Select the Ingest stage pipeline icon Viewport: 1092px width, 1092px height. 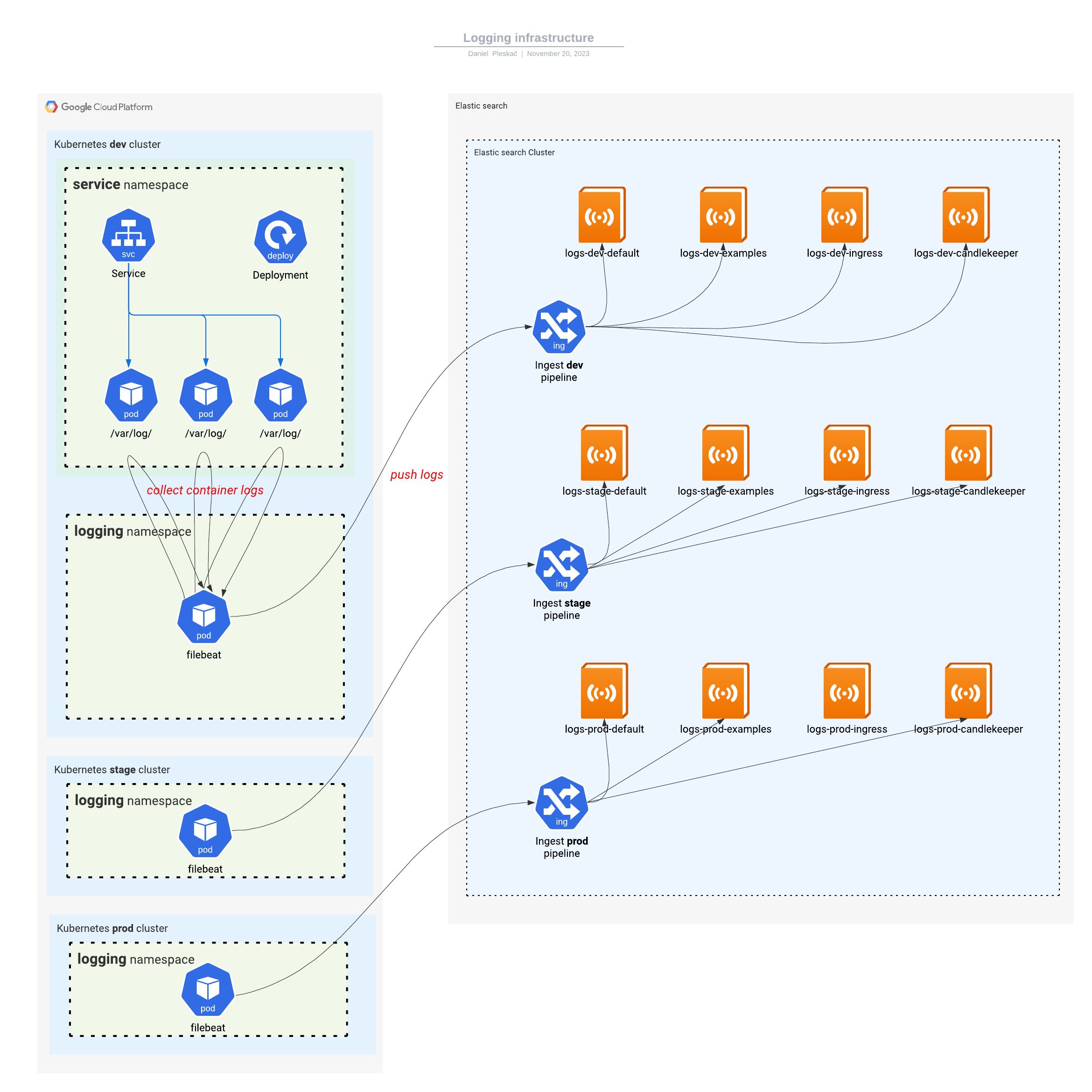[x=561, y=565]
